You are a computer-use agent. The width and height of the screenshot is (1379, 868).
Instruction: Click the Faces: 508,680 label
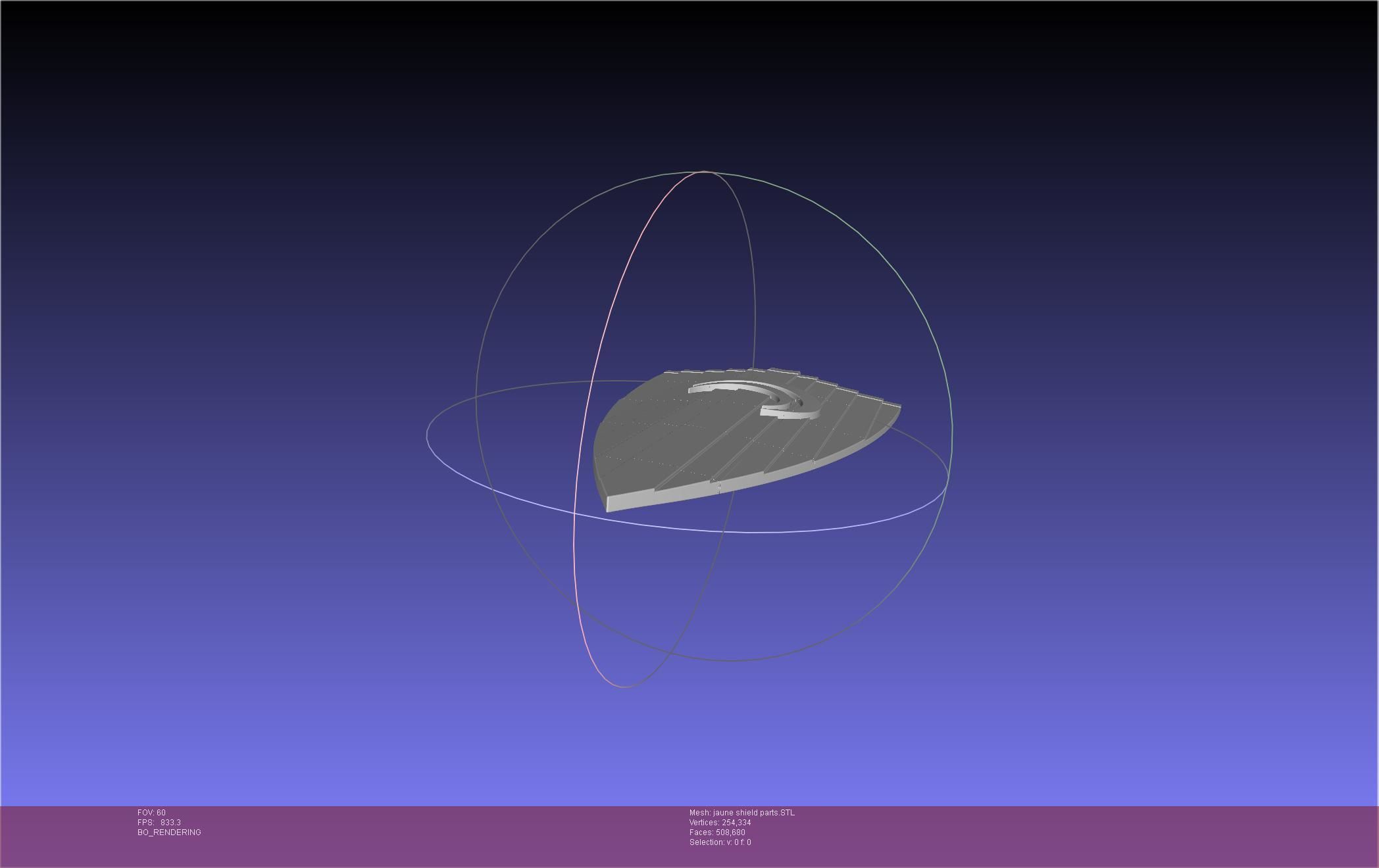pos(717,832)
